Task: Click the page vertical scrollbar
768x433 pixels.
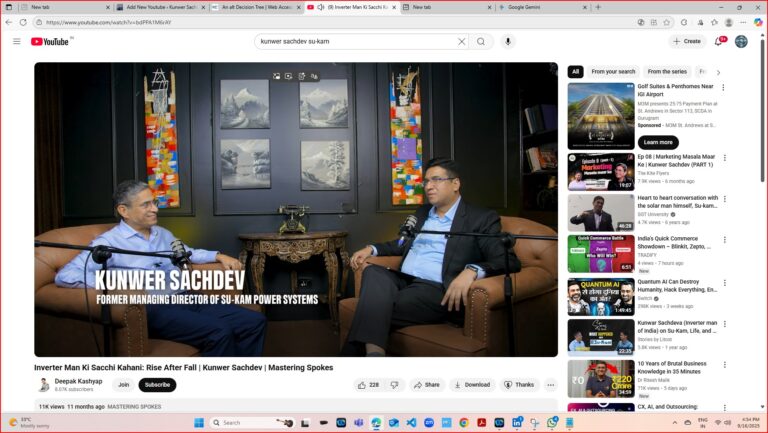Action: pyautogui.click(x=762, y=110)
